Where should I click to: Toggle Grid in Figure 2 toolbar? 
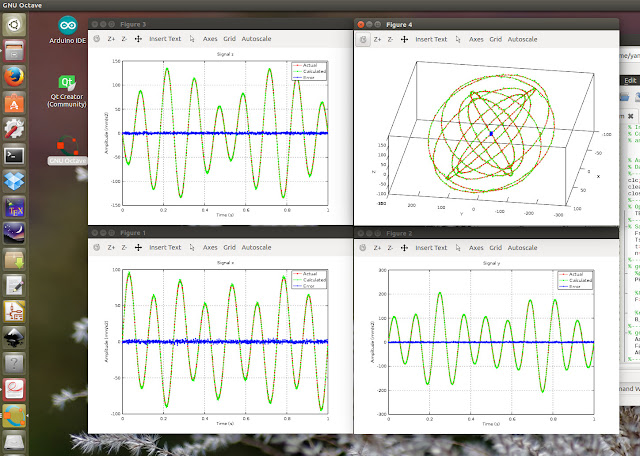(496, 248)
